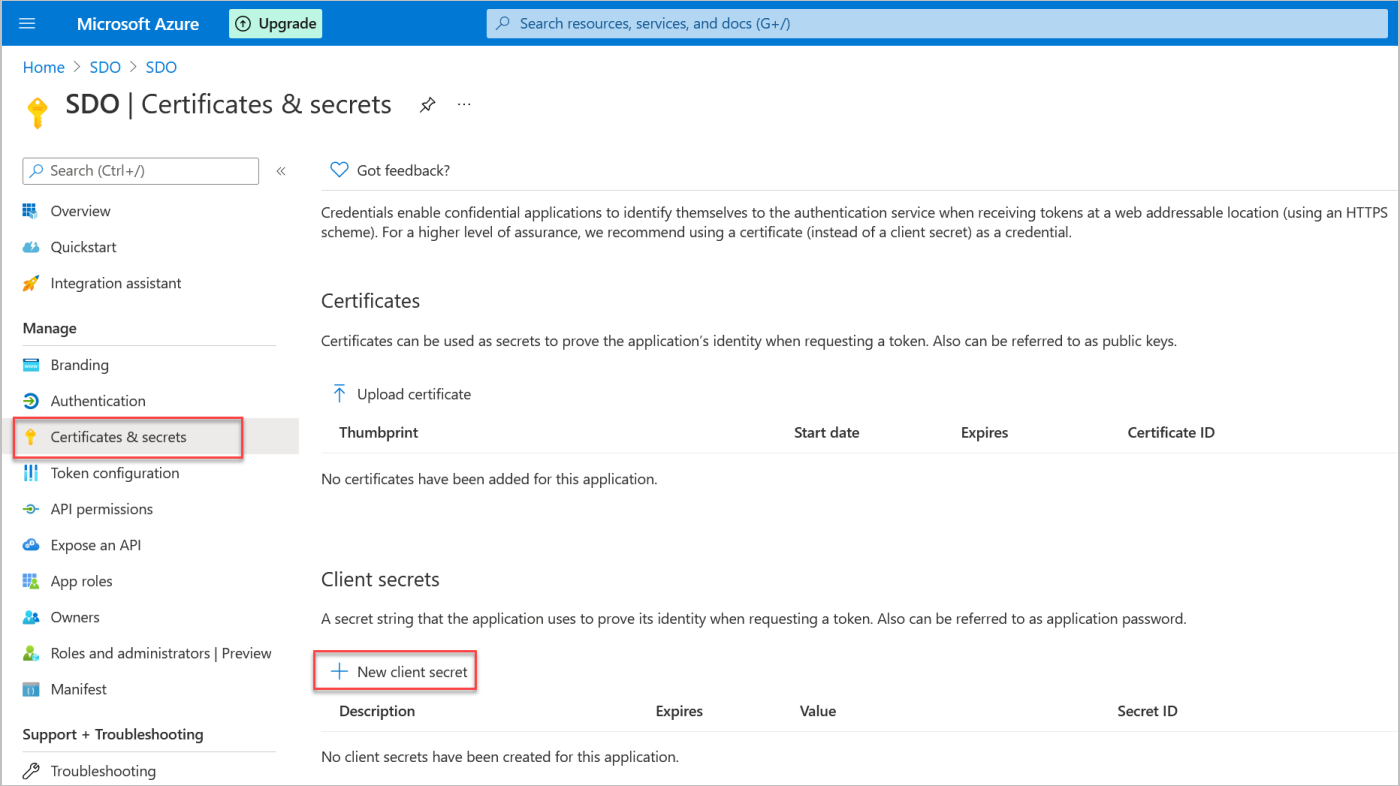Click the Microsoft Azure logo text
This screenshot has height=786, width=1400.
pyautogui.click(x=138, y=23)
